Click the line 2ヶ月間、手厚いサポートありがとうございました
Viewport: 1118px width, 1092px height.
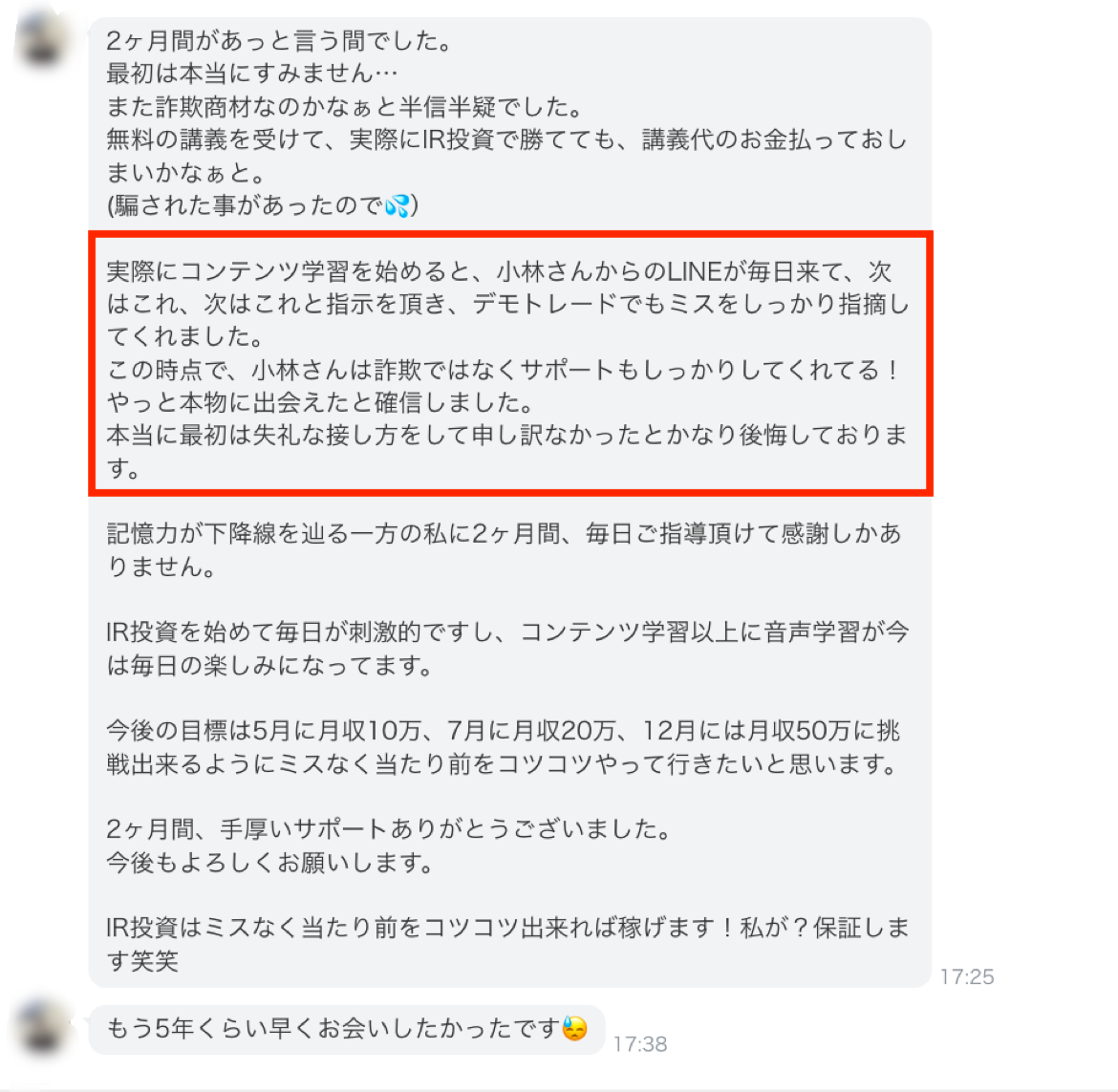point(389,829)
